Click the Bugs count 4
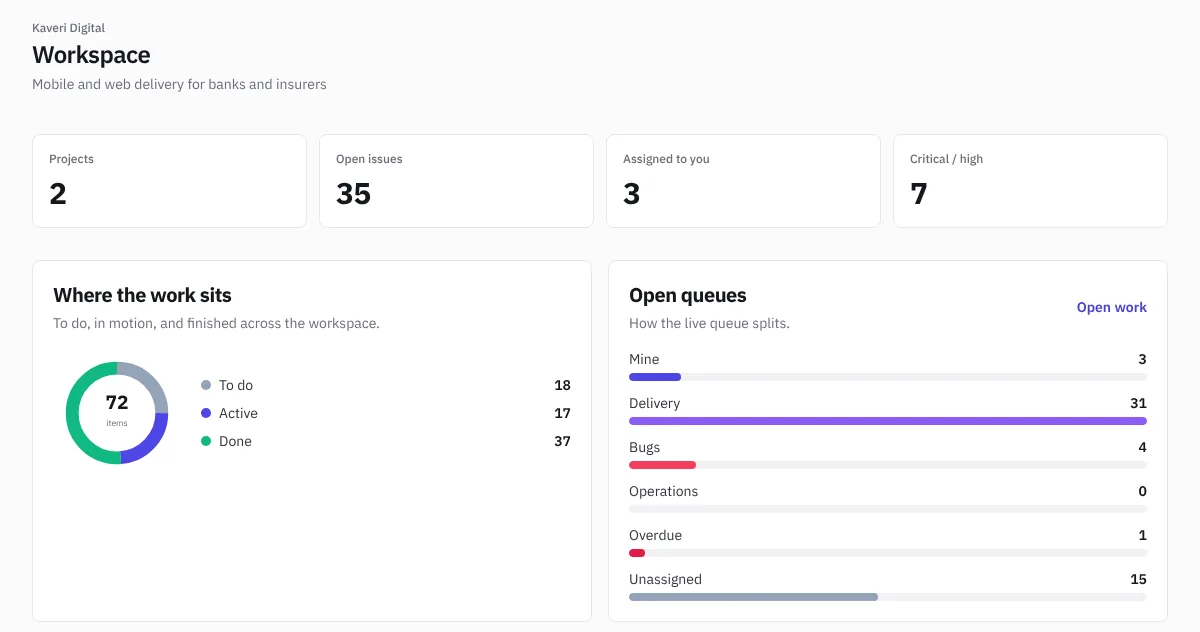The width and height of the screenshot is (1200, 632). click(1142, 447)
